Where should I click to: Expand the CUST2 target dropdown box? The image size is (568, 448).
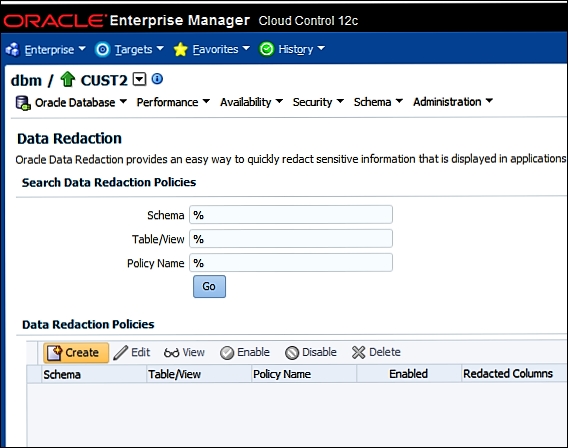(139, 79)
